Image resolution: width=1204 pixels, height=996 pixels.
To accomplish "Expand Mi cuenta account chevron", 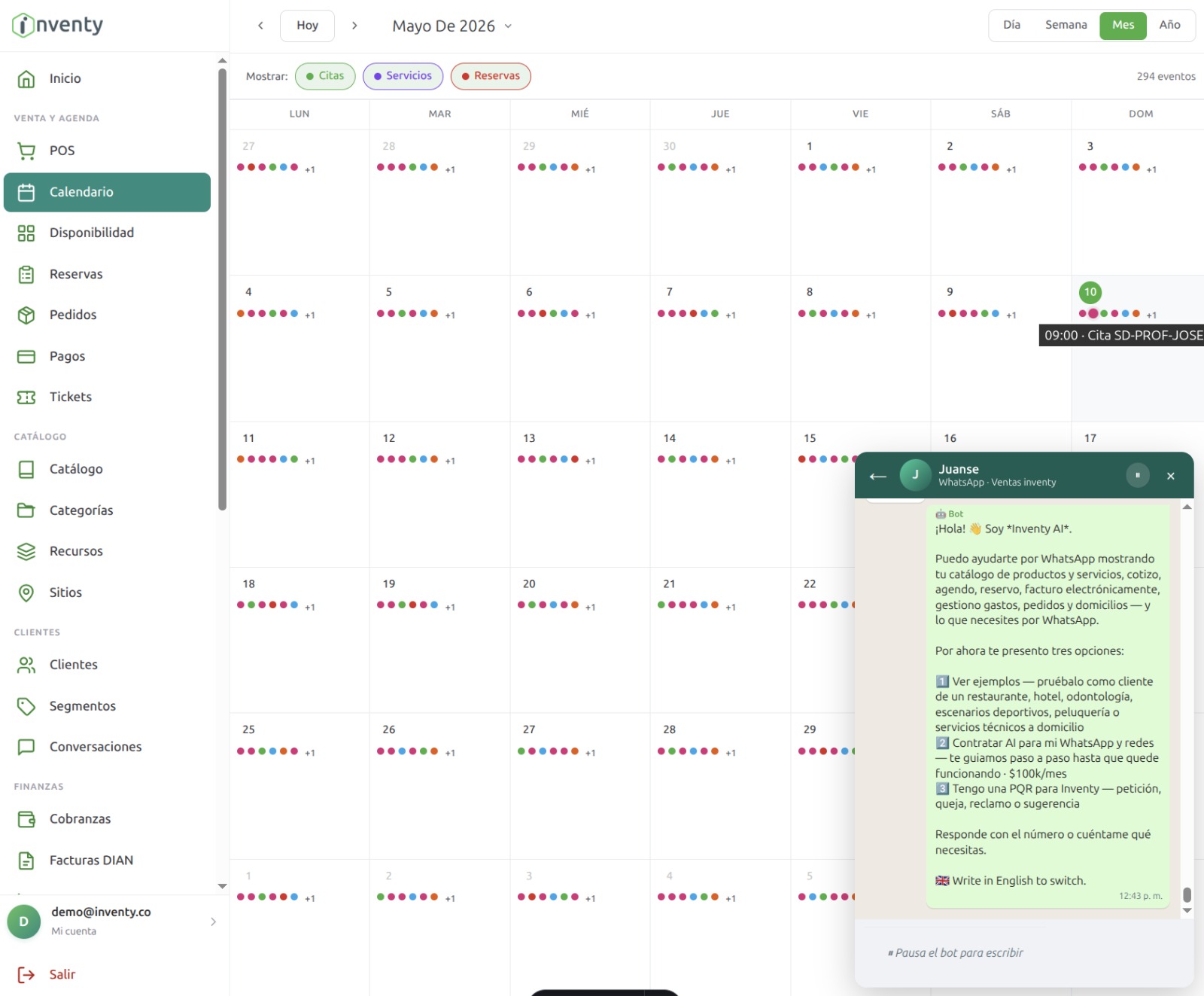I will (214, 921).
